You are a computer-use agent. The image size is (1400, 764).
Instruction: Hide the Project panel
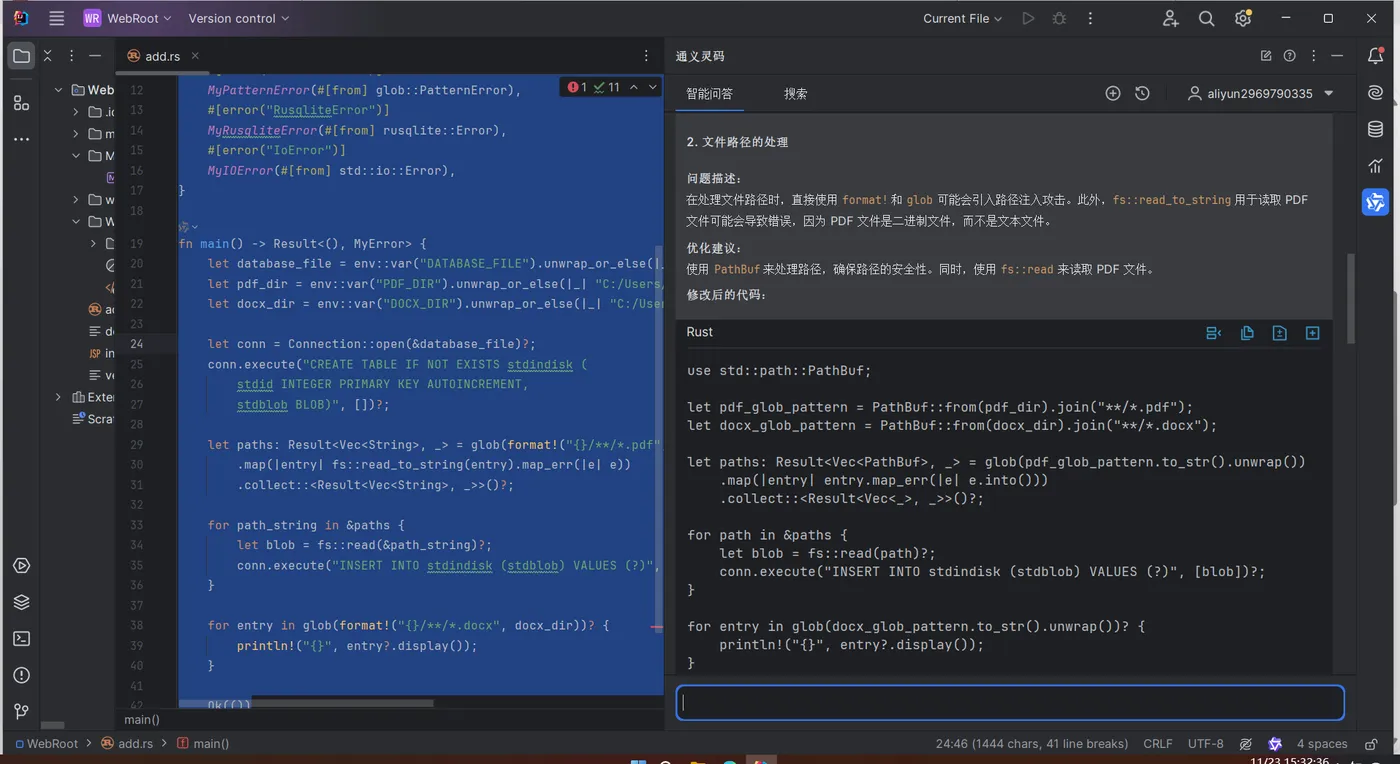tap(95, 56)
